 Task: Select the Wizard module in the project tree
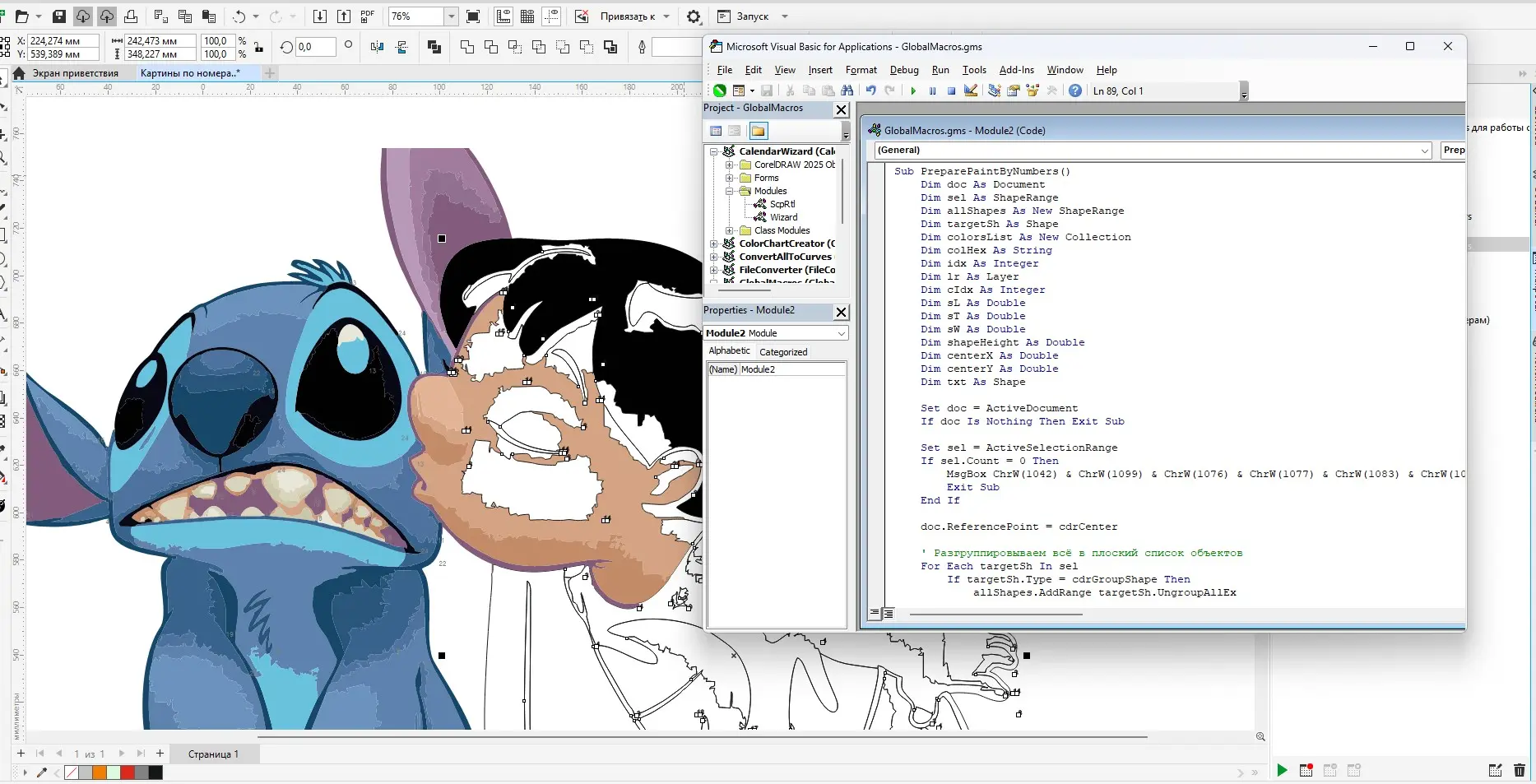click(783, 217)
